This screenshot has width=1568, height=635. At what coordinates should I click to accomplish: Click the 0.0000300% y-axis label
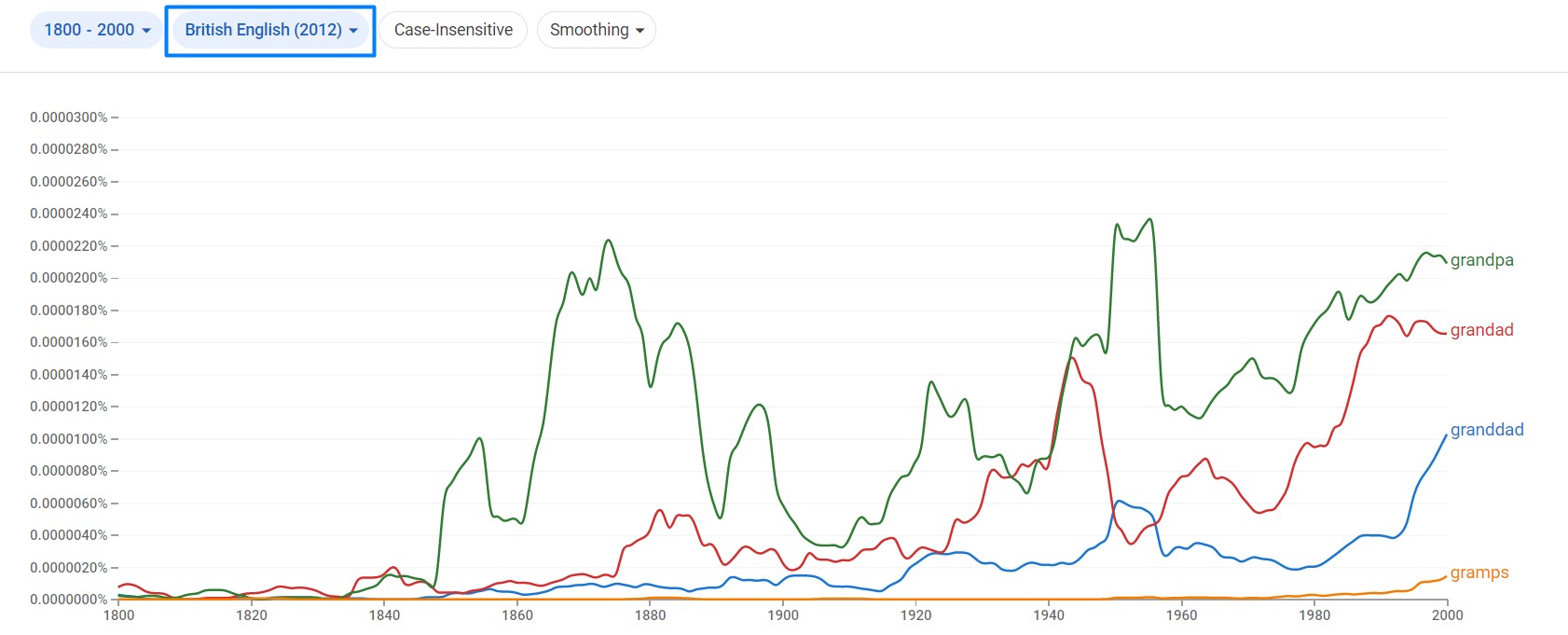(x=69, y=117)
